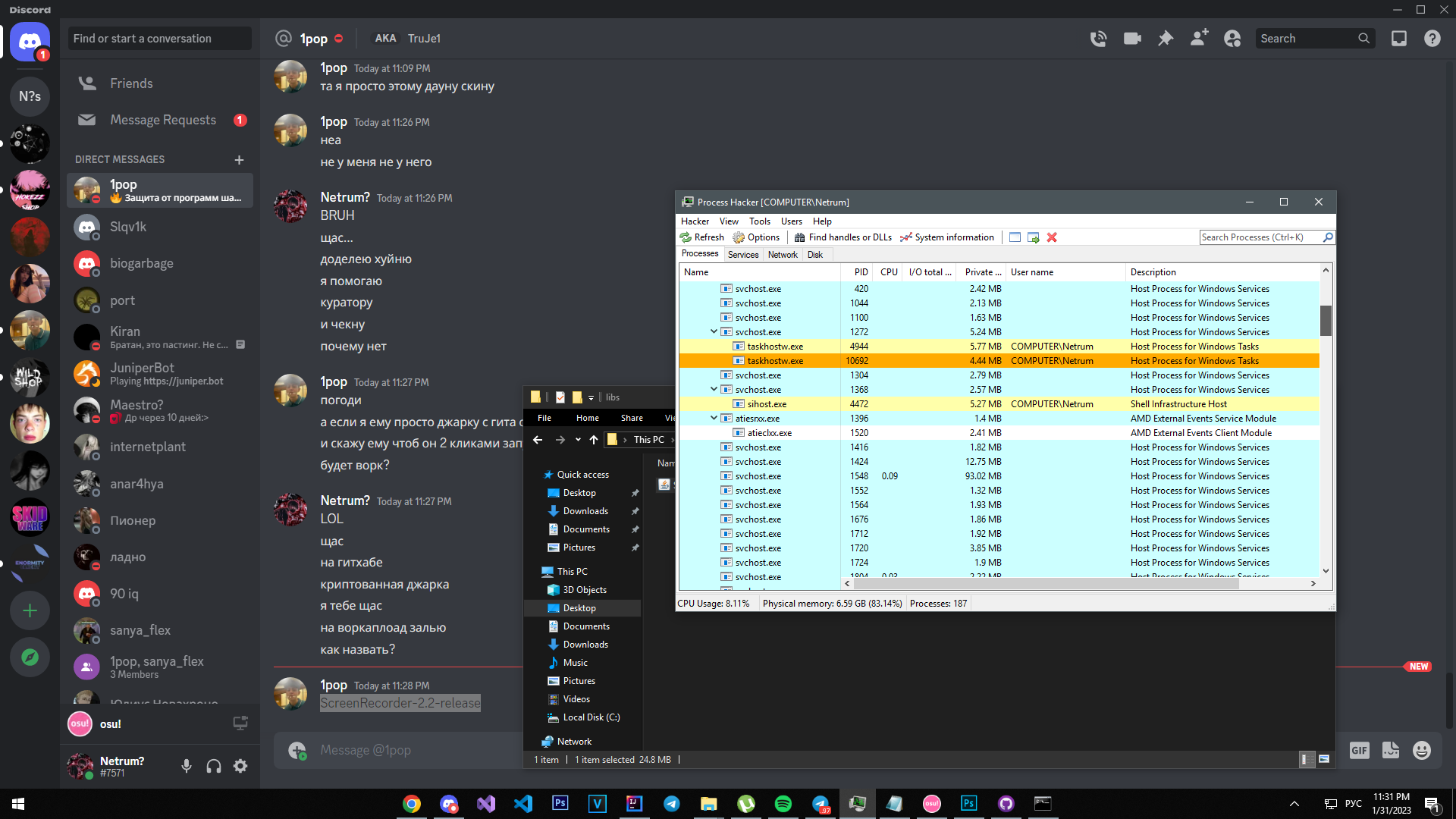
Task: Open Discord inbox
Action: coord(1399,39)
